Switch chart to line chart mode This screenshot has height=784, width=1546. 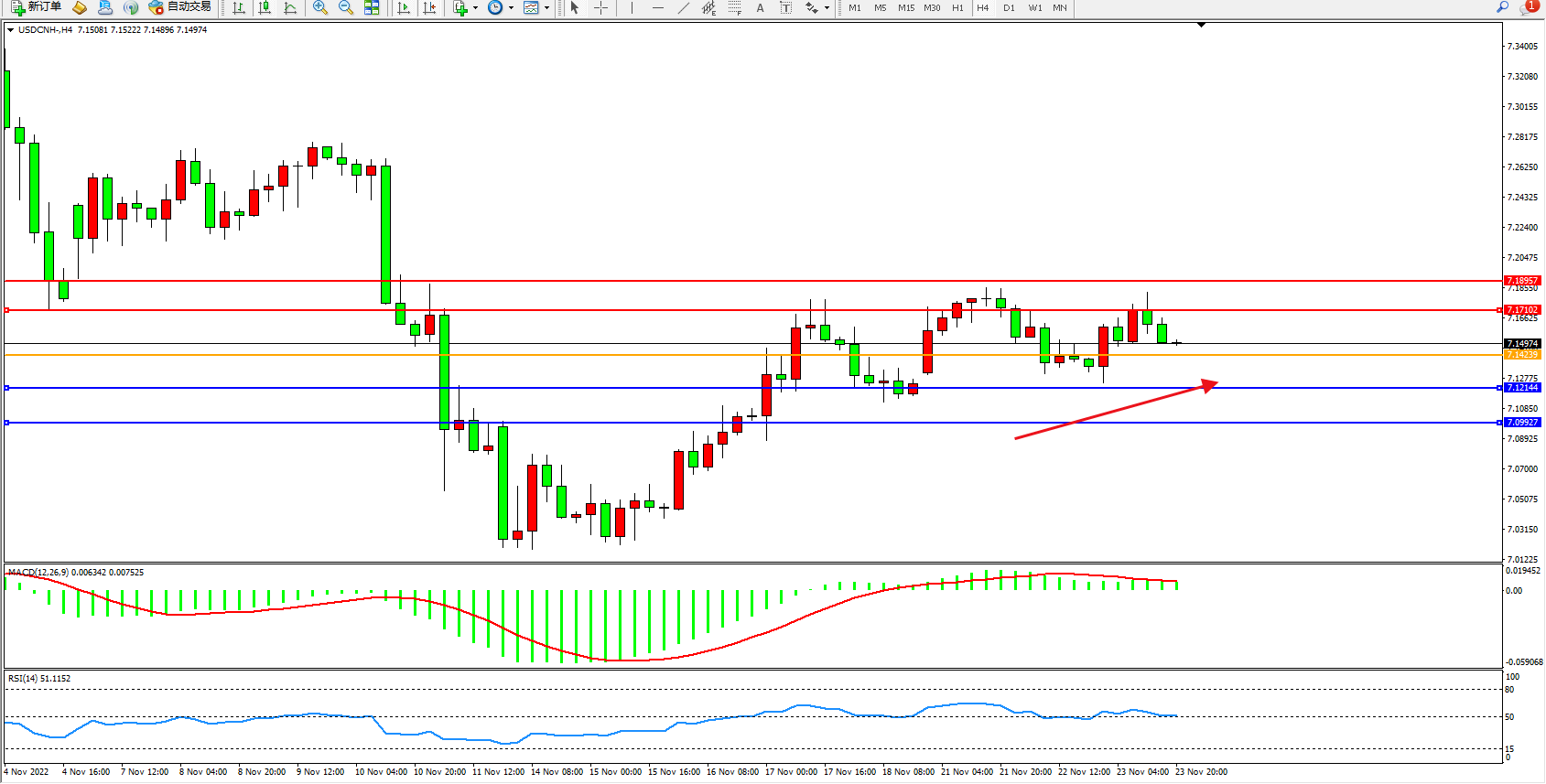[x=290, y=8]
